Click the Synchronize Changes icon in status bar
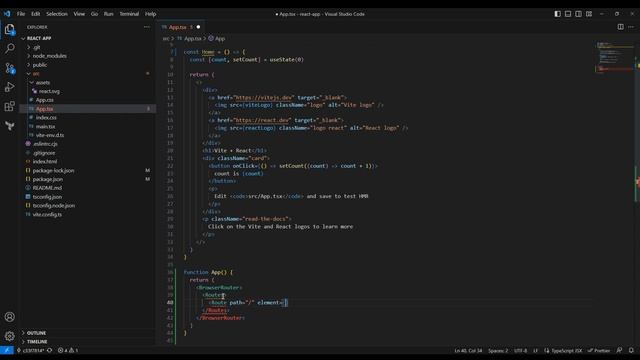The width and height of the screenshot is (640, 360). click(x=49, y=350)
